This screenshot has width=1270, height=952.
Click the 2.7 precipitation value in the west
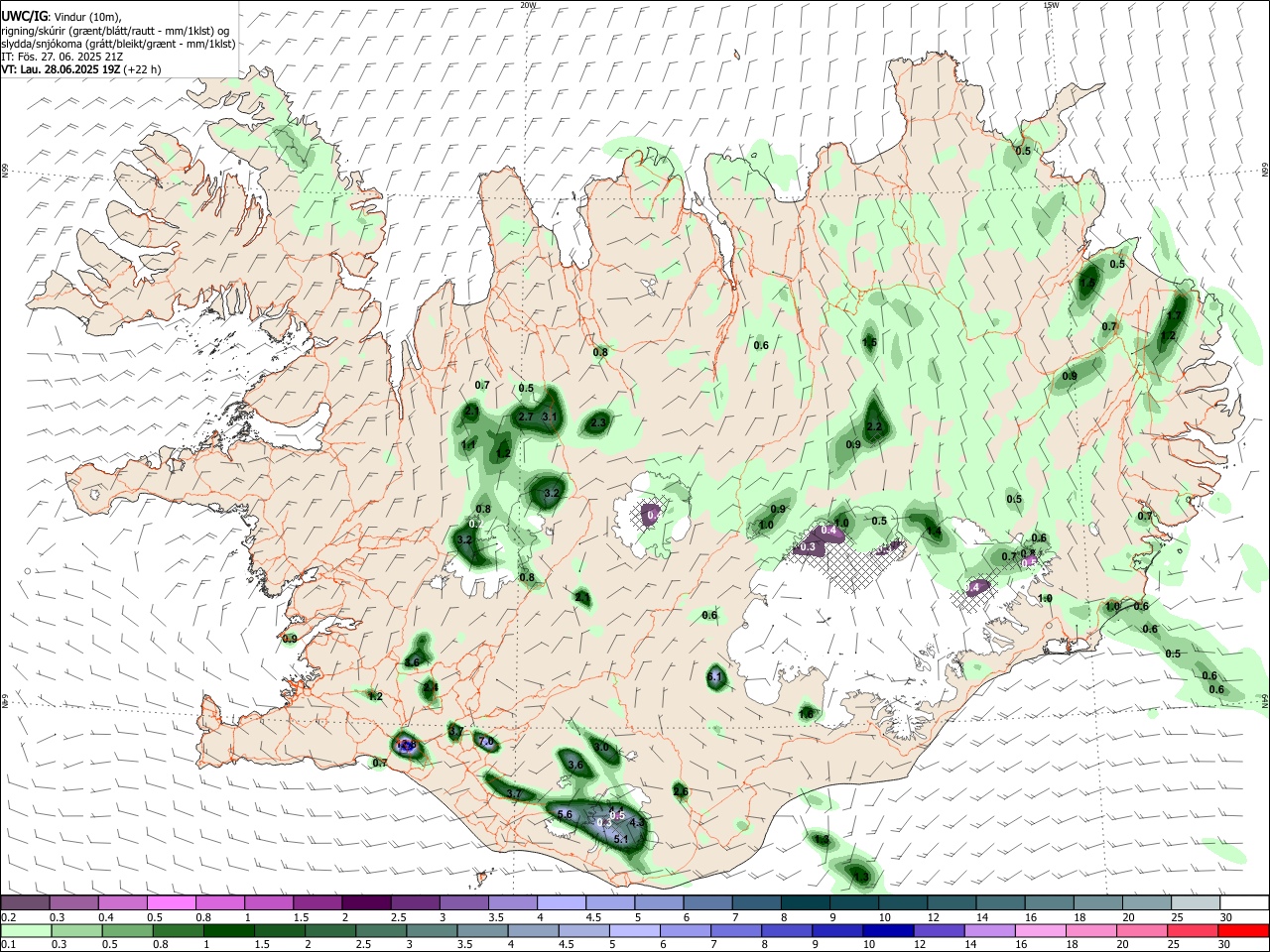tap(526, 417)
